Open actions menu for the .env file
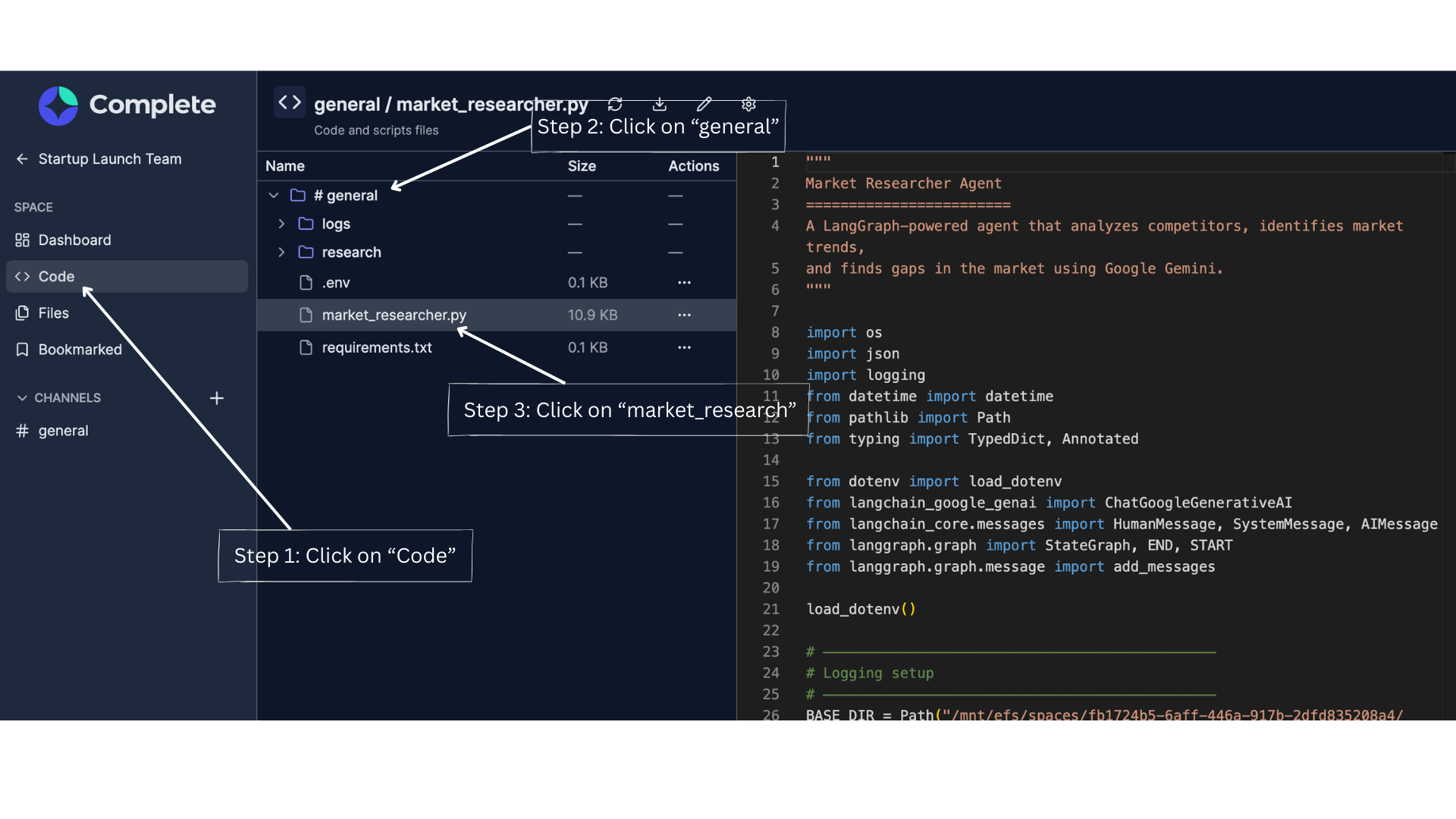This screenshot has width=1456, height=819. (x=684, y=282)
